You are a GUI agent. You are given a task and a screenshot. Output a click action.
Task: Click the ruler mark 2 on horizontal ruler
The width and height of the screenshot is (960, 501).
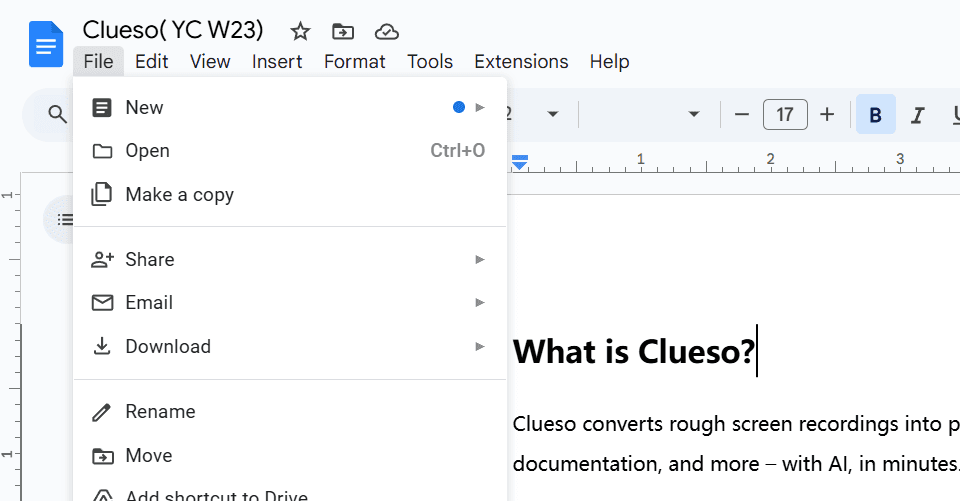point(770,159)
